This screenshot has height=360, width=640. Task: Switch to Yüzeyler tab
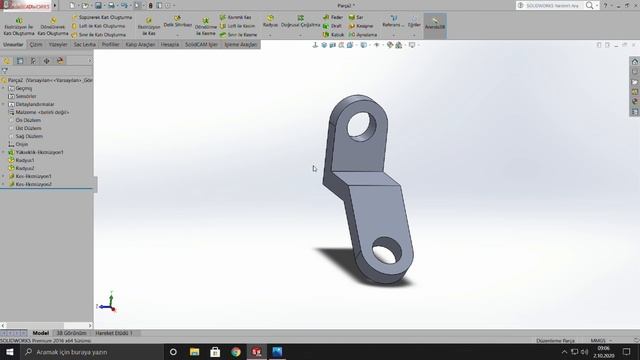pyautogui.click(x=58, y=44)
